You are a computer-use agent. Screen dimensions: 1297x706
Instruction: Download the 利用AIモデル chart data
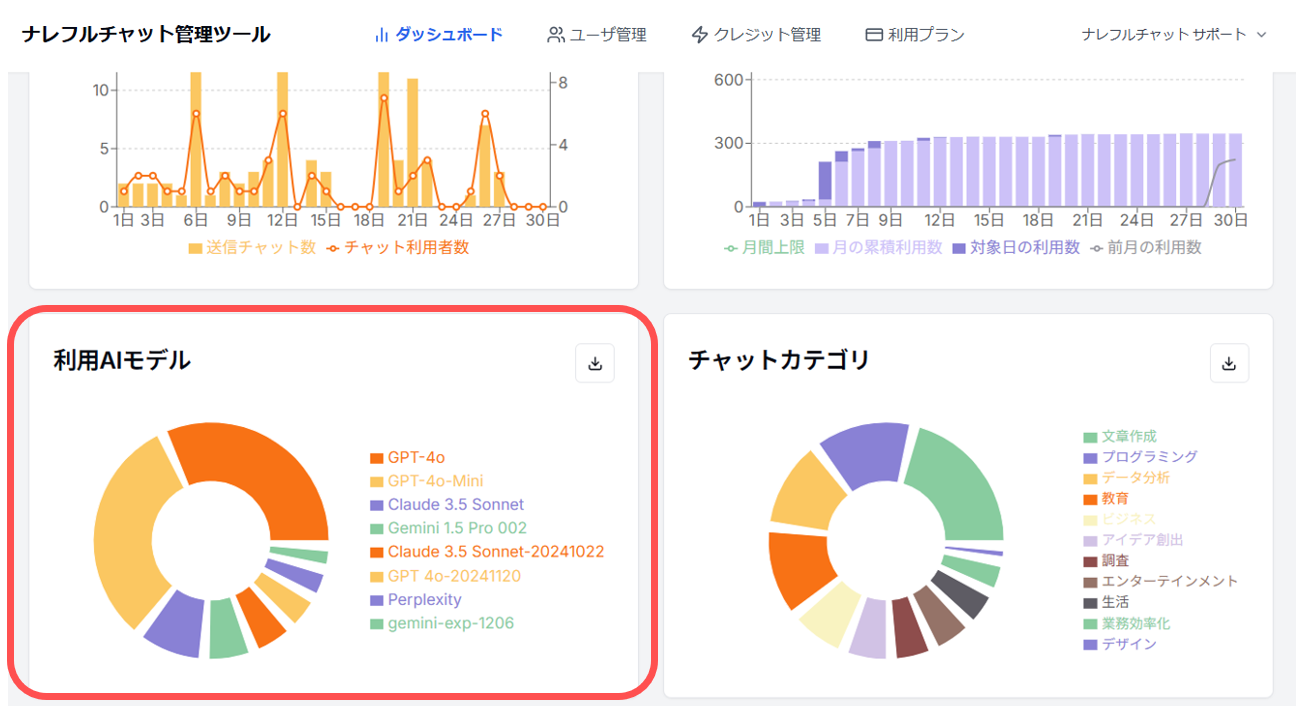coord(595,364)
